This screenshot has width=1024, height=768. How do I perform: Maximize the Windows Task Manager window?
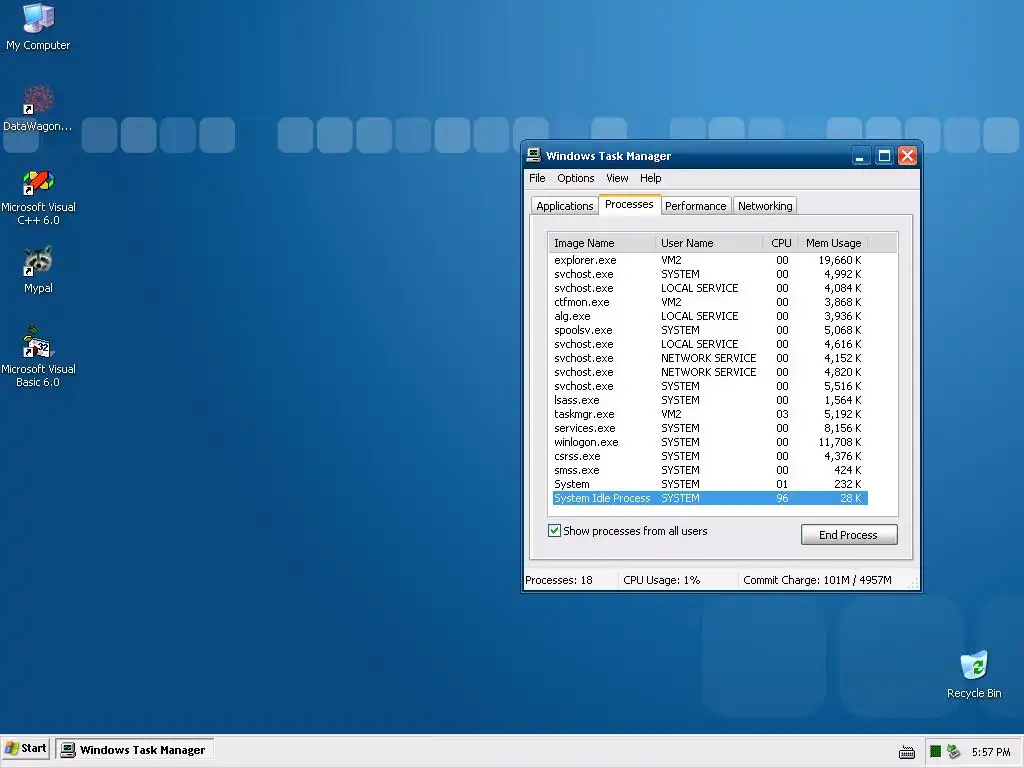pos(884,156)
